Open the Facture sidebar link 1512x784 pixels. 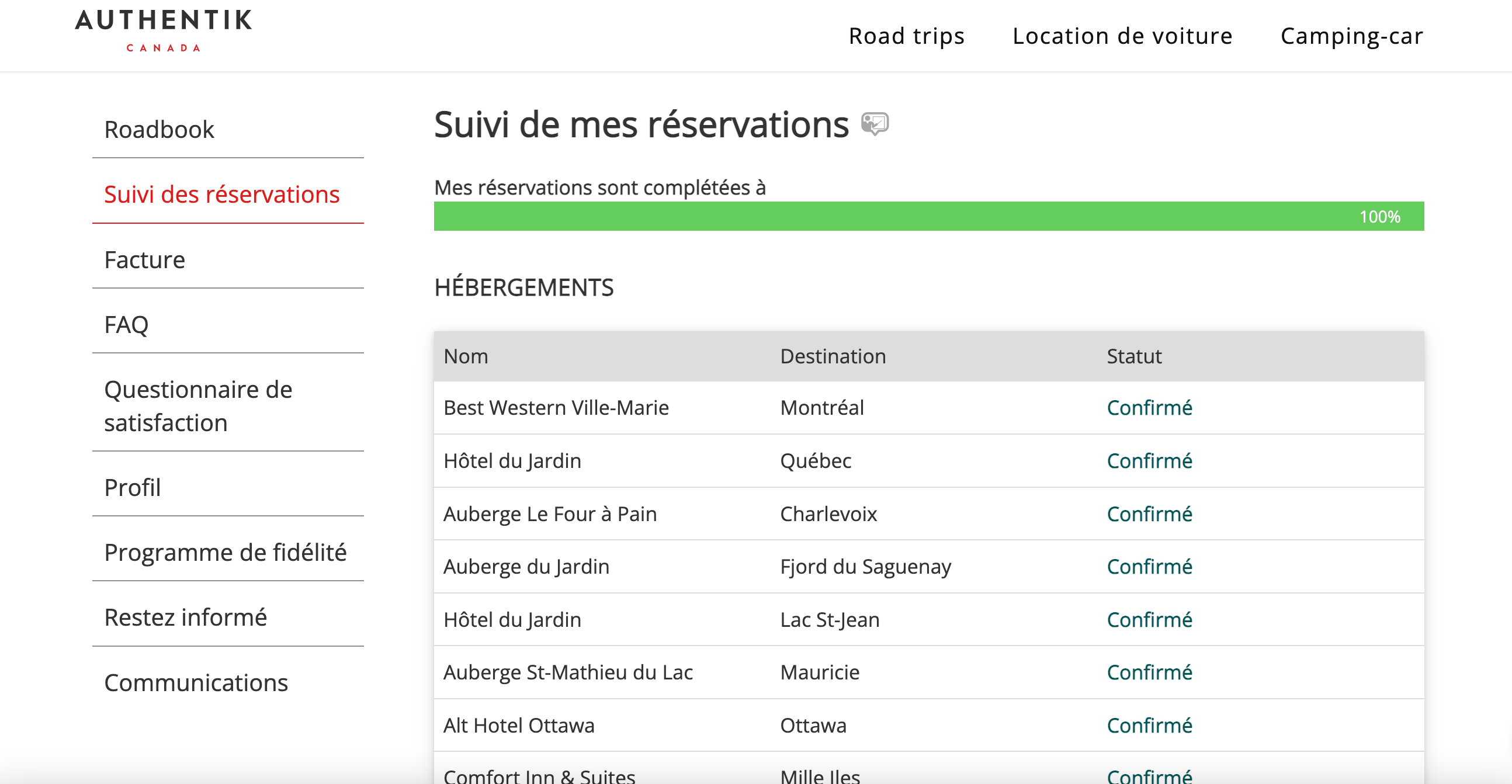click(228, 259)
